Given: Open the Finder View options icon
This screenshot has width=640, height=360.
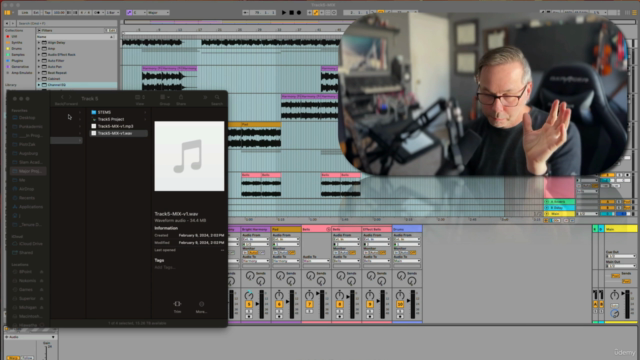Looking at the screenshot, I should [x=140, y=98].
